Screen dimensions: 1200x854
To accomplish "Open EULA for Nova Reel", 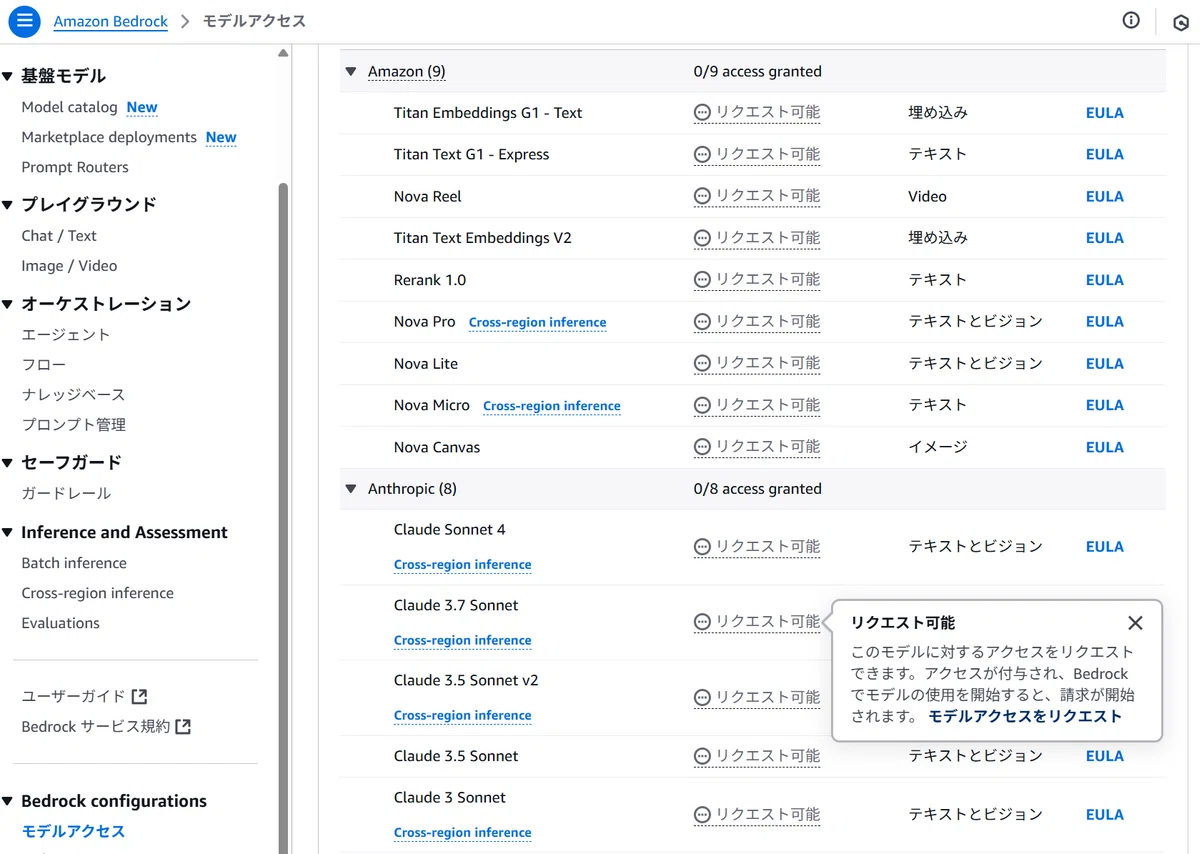I will pyautogui.click(x=1105, y=197).
